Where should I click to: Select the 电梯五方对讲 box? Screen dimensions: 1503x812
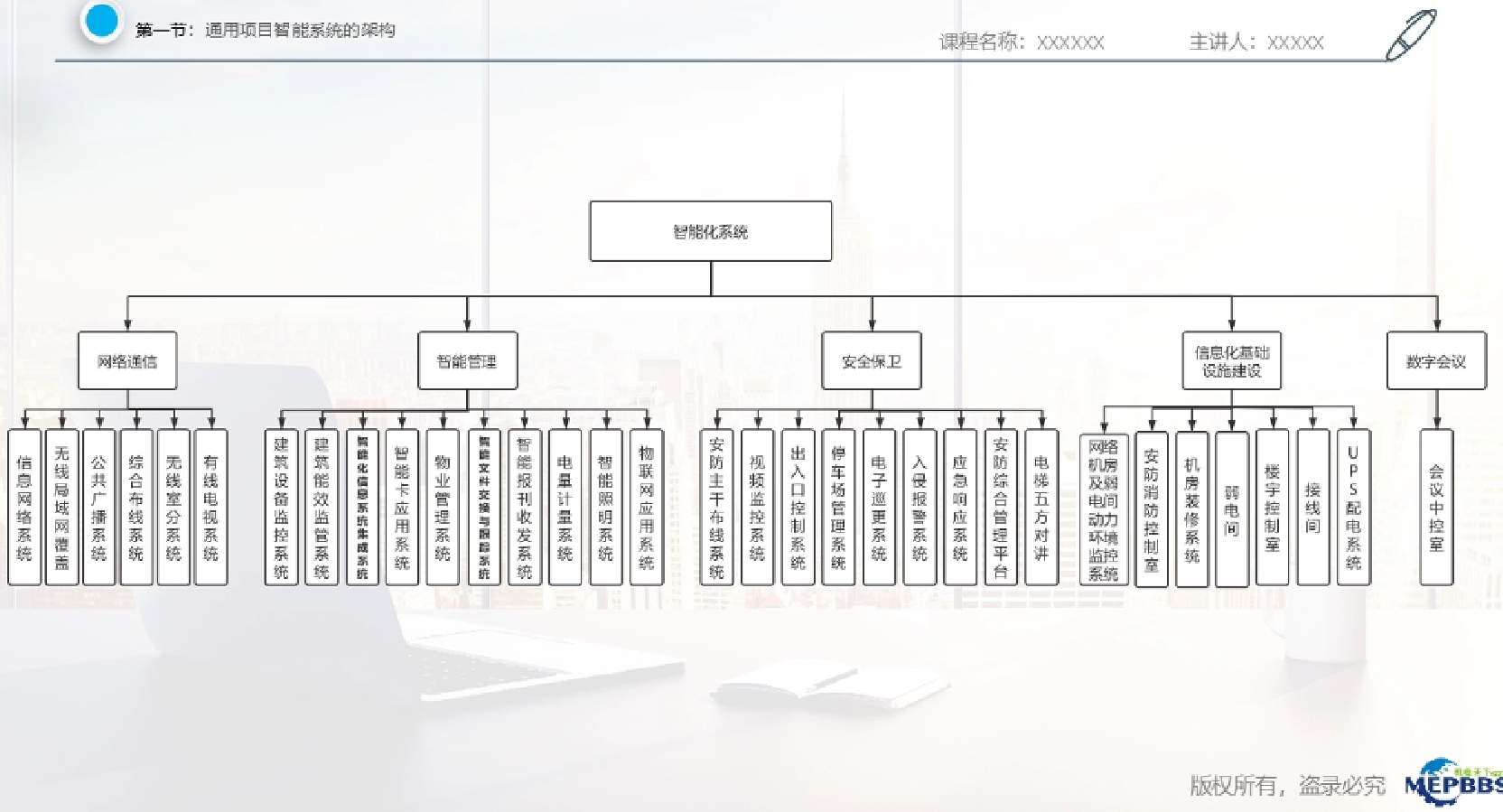coord(1041,507)
